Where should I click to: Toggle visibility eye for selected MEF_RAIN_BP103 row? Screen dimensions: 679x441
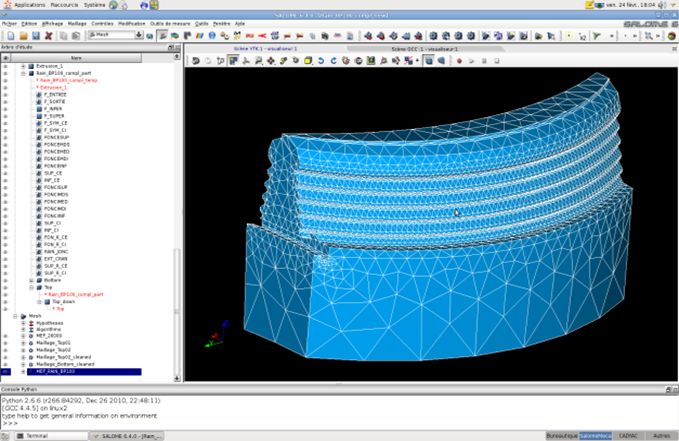tap(5, 372)
